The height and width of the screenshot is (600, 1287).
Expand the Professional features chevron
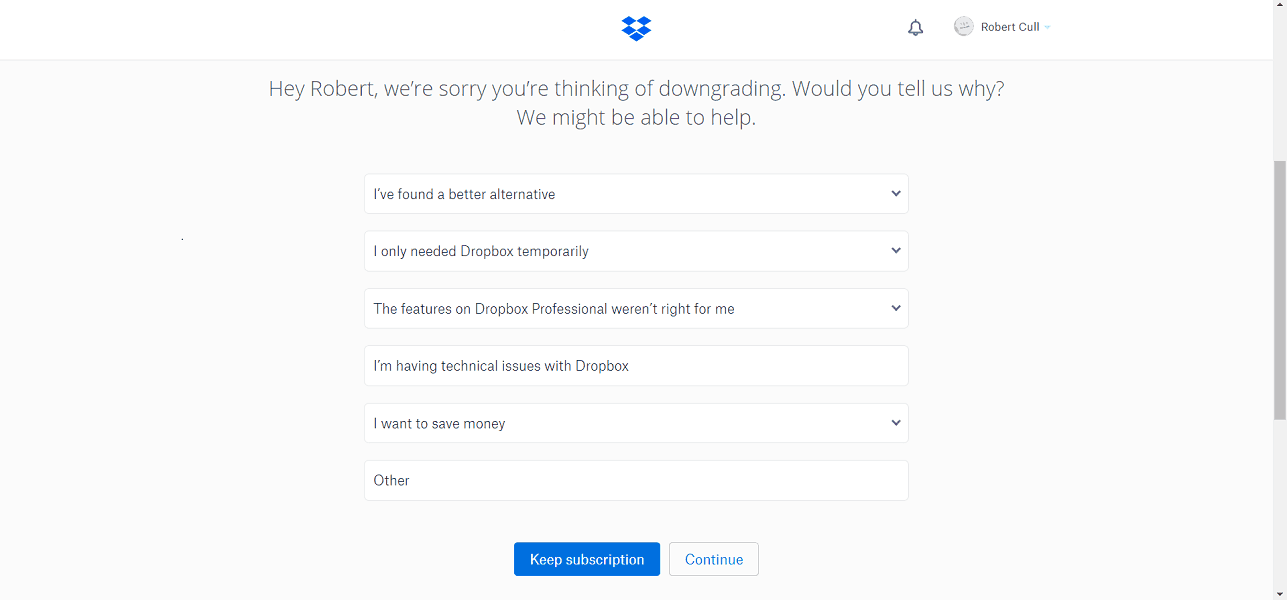pyautogui.click(x=896, y=309)
